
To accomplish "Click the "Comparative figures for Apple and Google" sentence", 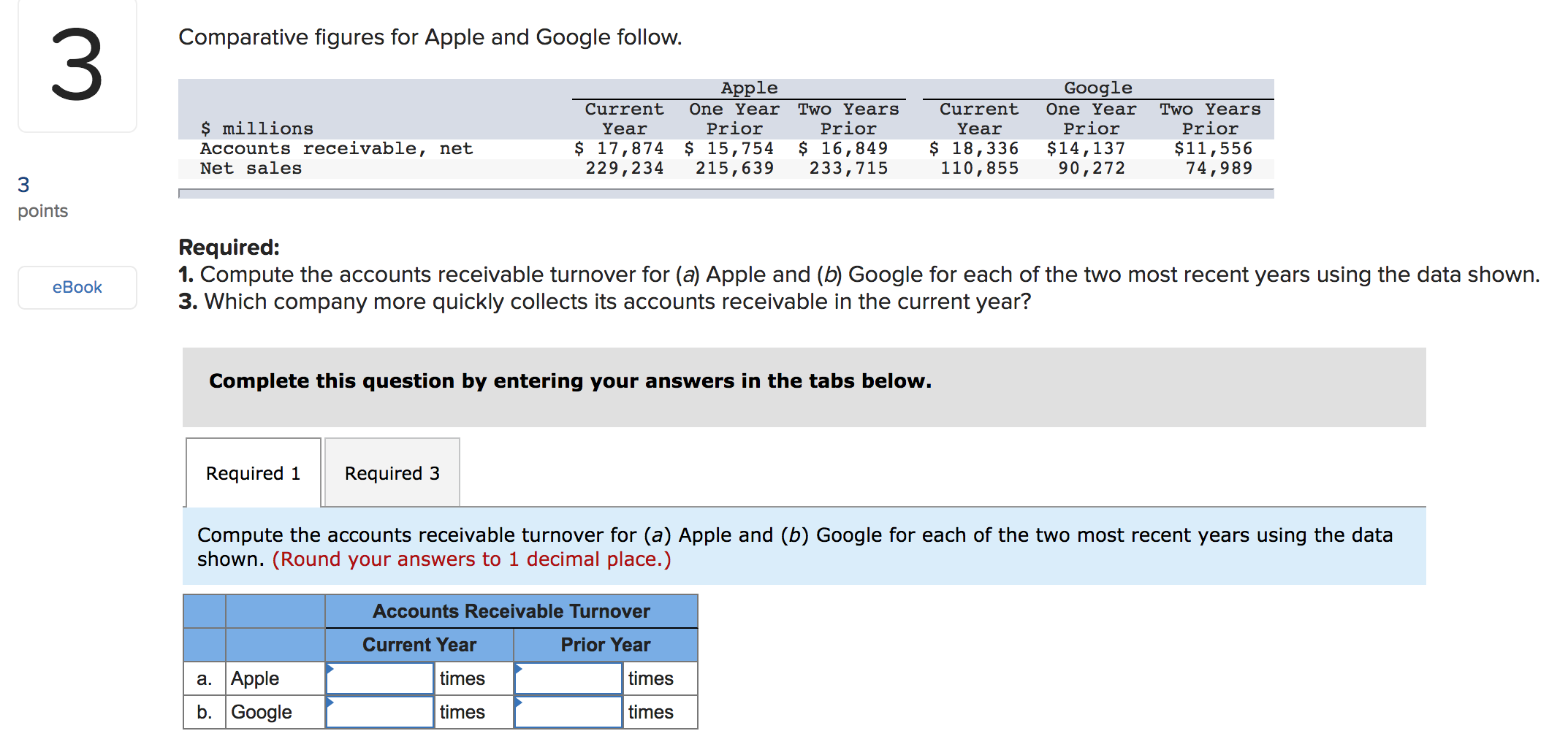I will (x=430, y=37).
